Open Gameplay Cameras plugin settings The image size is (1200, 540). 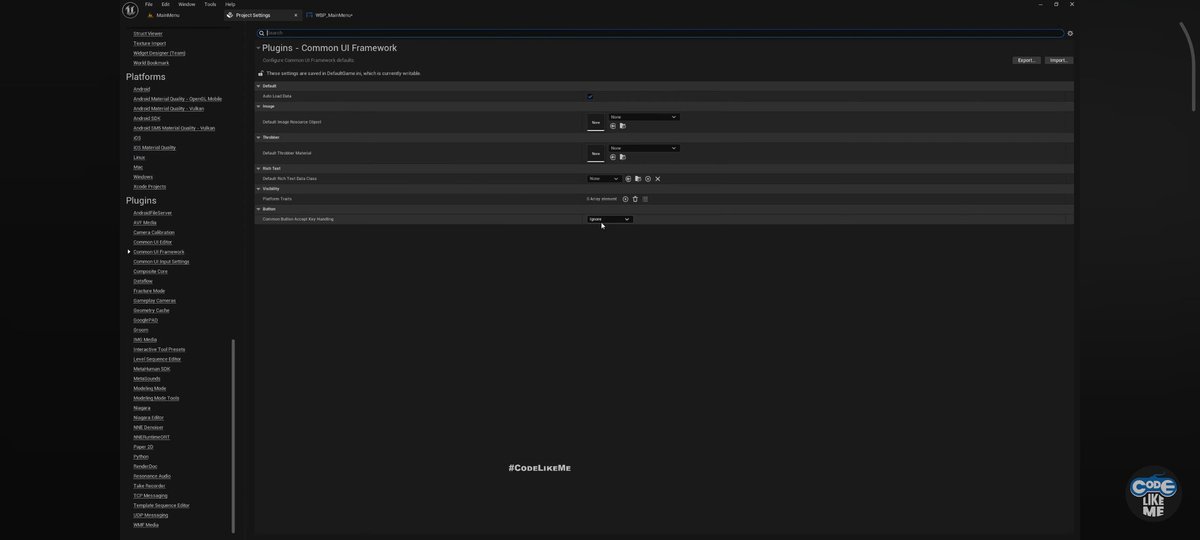click(x=155, y=301)
